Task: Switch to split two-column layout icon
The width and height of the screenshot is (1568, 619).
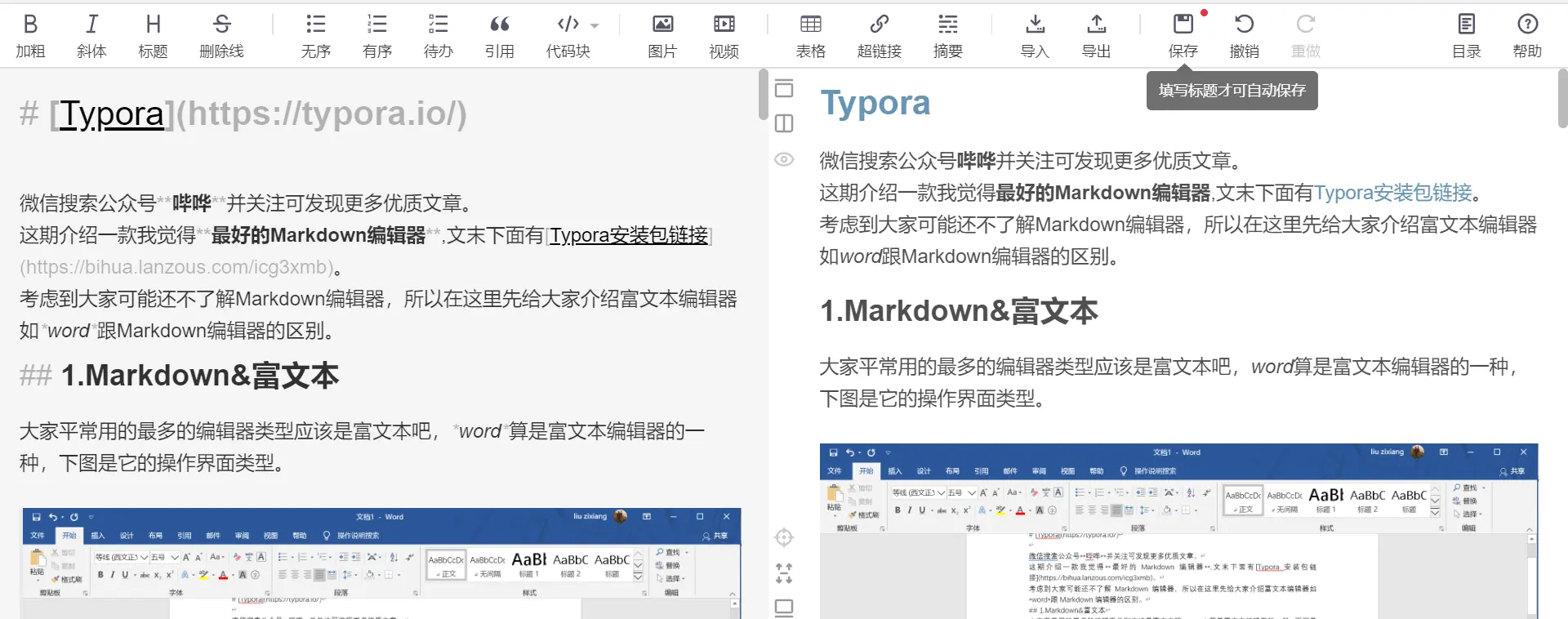Action: (x=784, y=123)
